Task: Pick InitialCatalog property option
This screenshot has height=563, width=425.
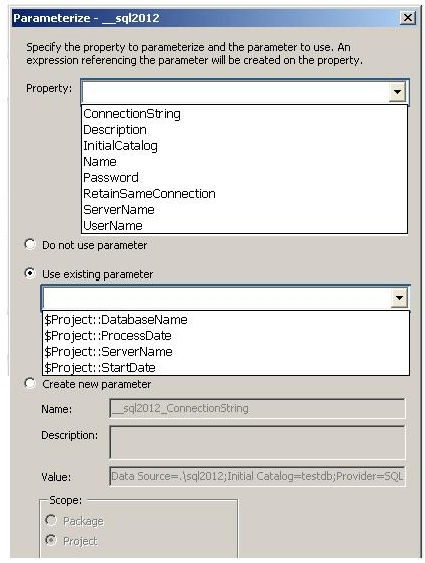Action: pyautogui.click(x=244, y=146)
